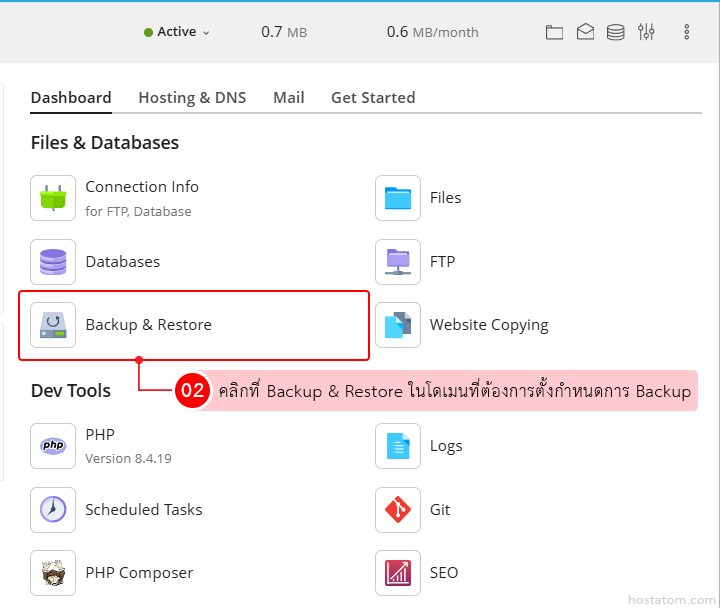Click the Scheduled Tasks clock icon
Image resolution: width=720 pixels, height=608 pixels.
53,510
